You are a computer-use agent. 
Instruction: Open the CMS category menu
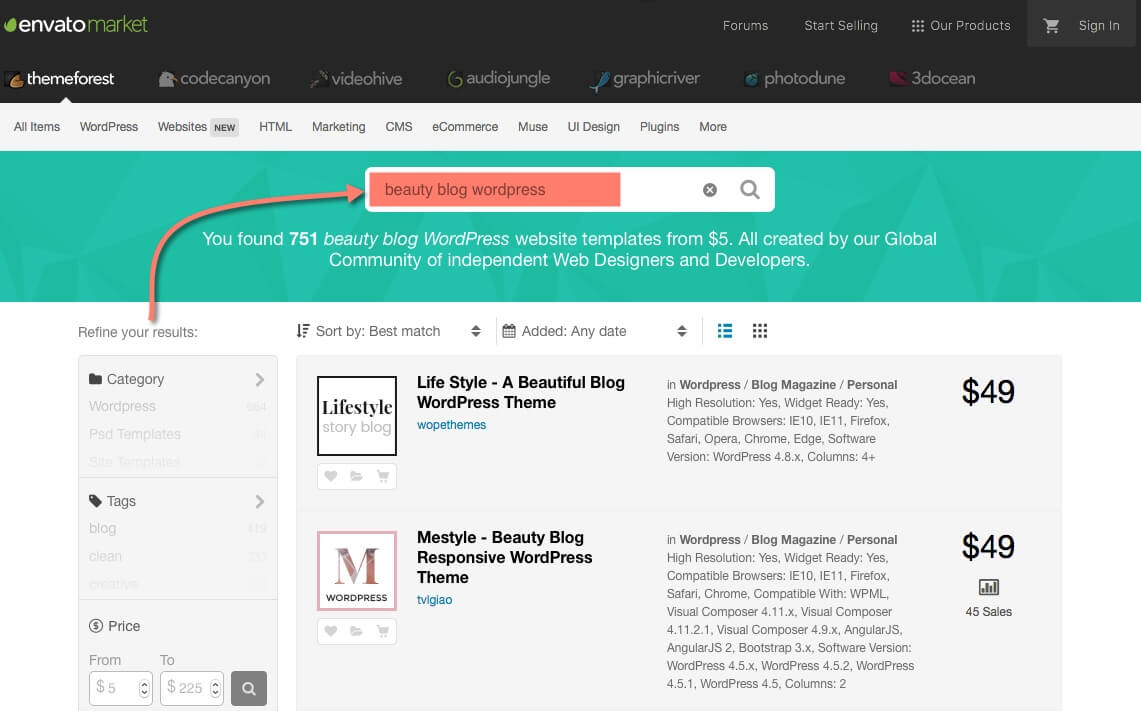point(399,127)
